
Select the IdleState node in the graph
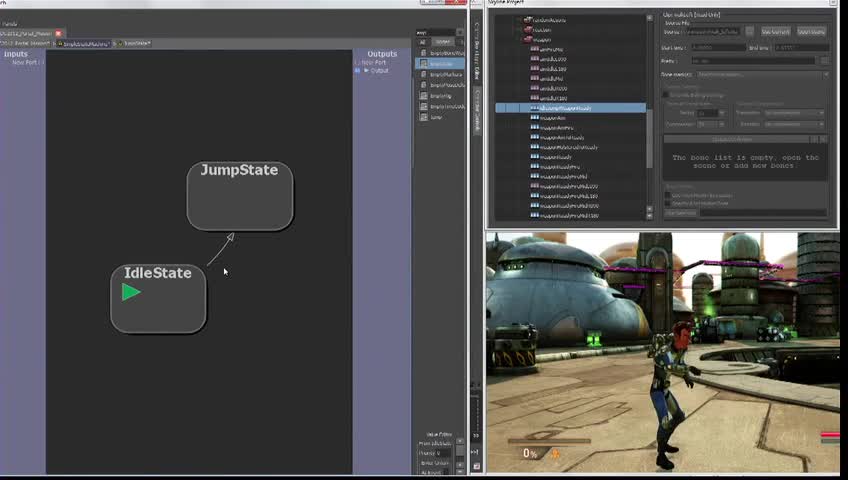point(158,298)
